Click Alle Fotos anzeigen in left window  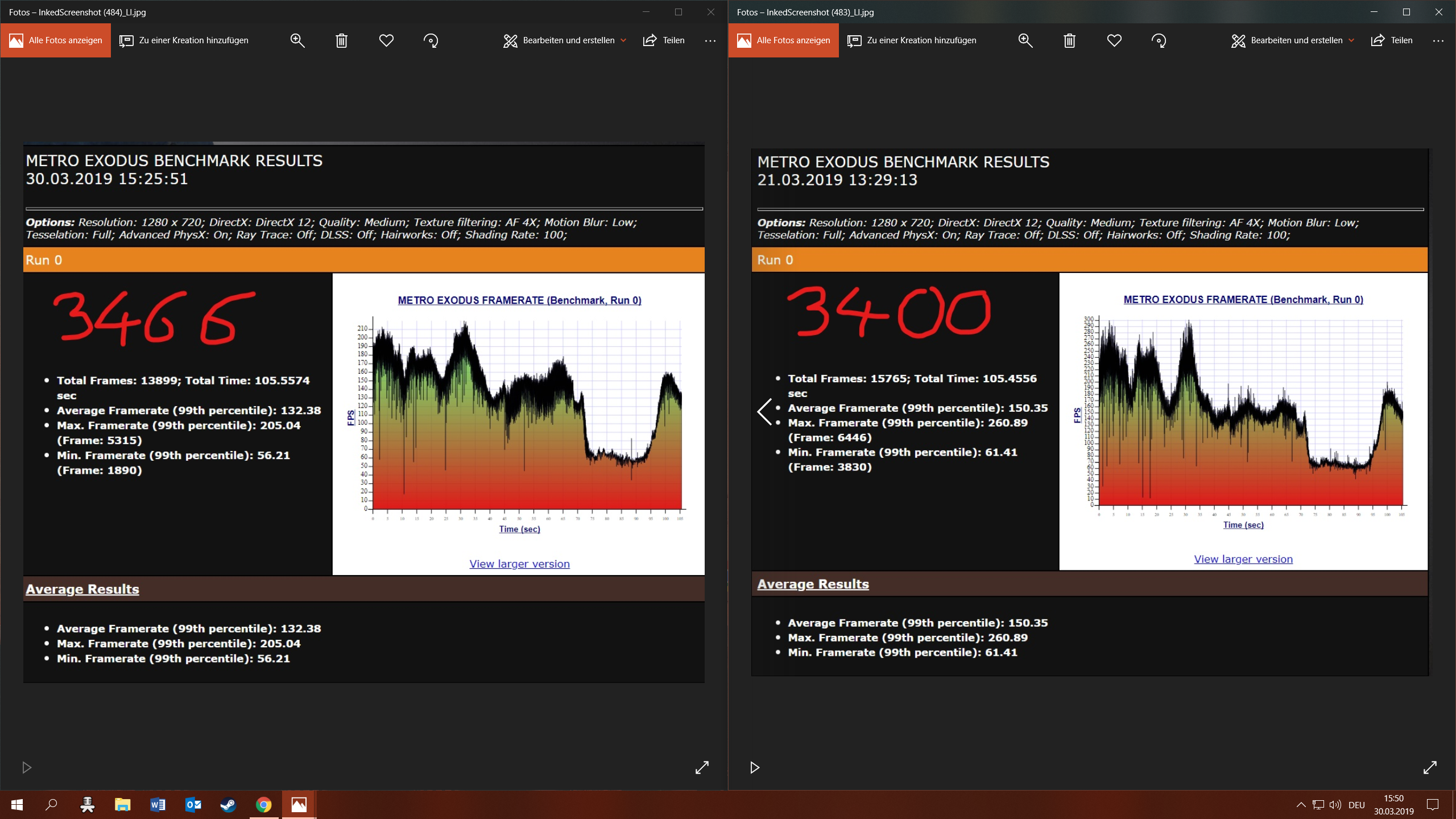point(56,40)
